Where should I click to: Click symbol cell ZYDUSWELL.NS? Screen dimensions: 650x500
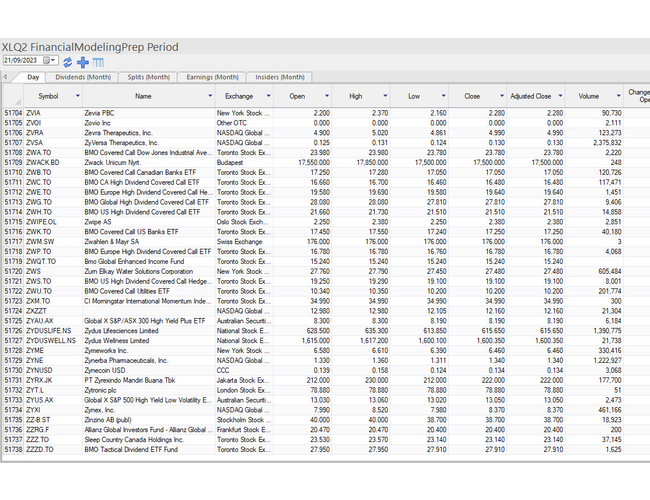53,341
